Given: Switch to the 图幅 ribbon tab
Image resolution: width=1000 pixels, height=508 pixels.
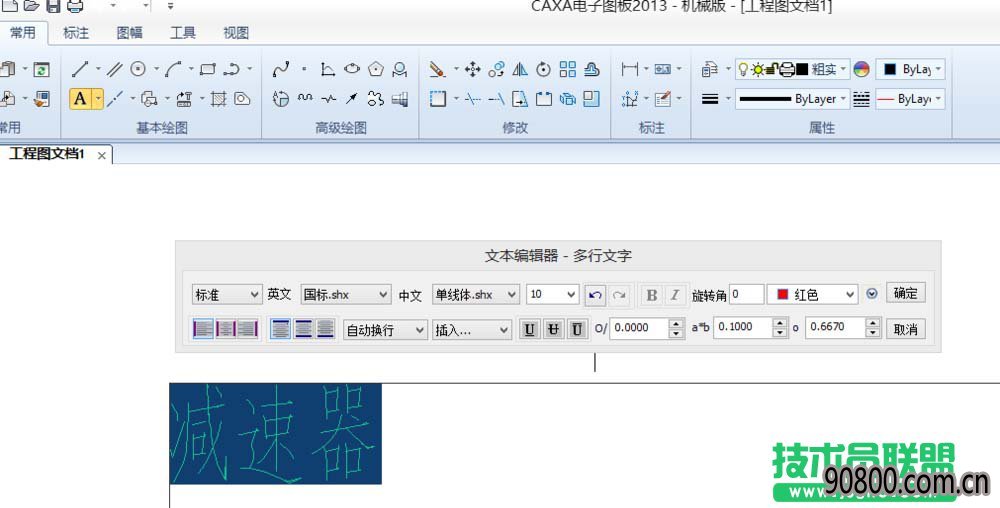Looking at the screenshot, I should pyautogui.click(x=129, y=33).
